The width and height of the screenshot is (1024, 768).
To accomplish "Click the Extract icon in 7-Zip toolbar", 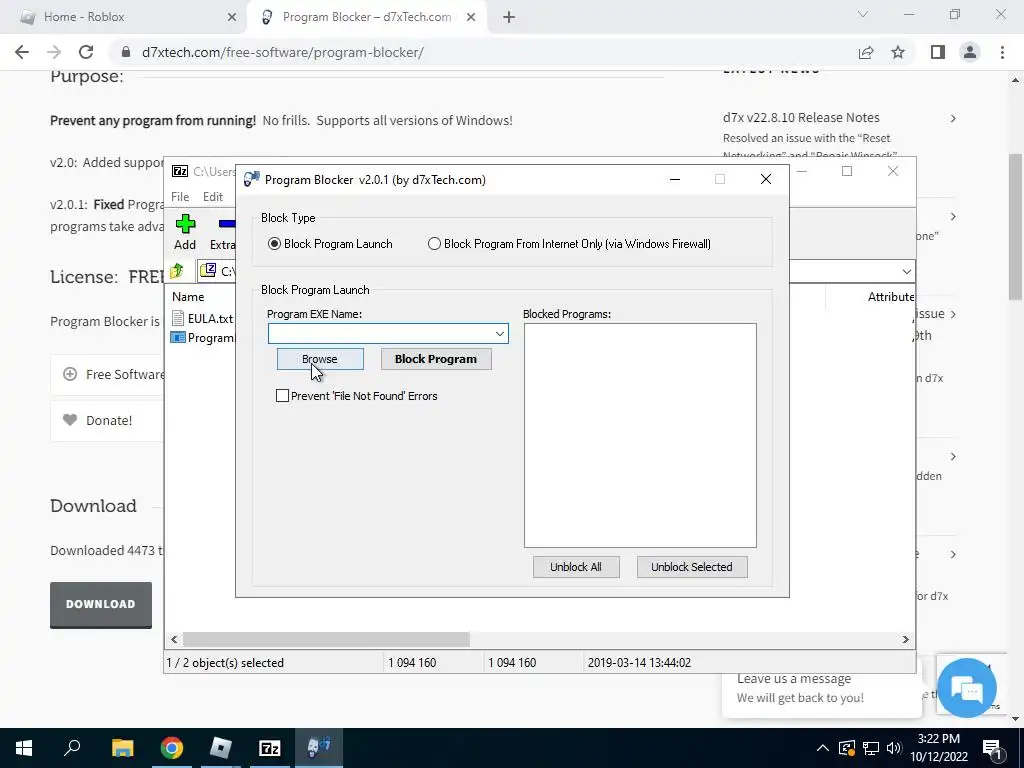I will coord(225,224).
